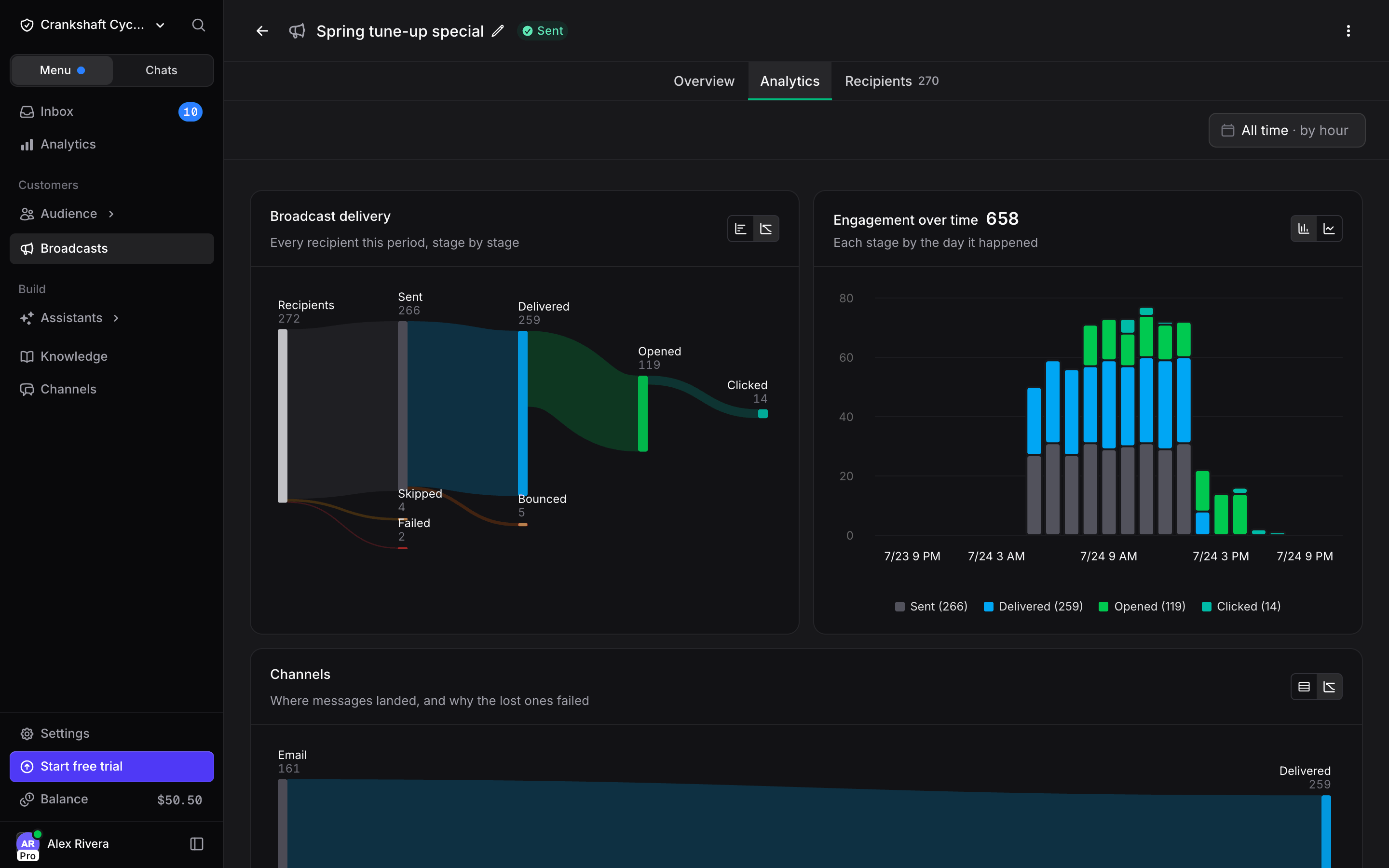Image resolution: width=1389 pixels, height=868 pixels.
Task: Toggle Clicked (14) legend swatch
Action: pyautogui.click(x=1207, y=607)
